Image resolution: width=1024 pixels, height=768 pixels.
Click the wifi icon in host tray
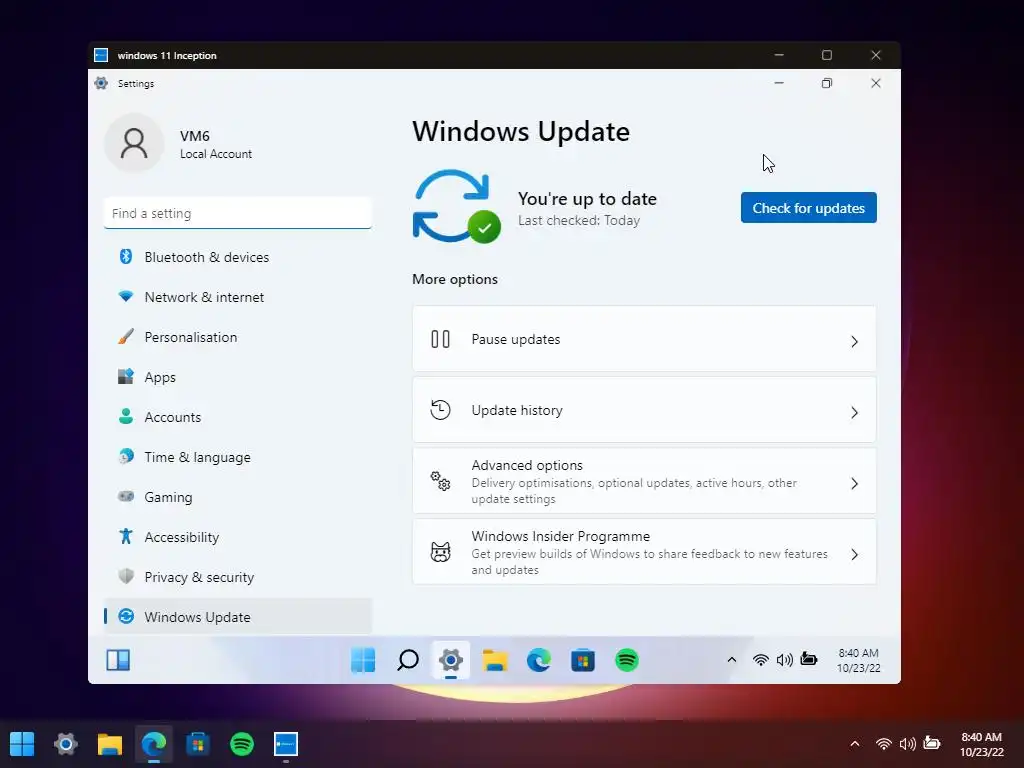tap(884, 743)
